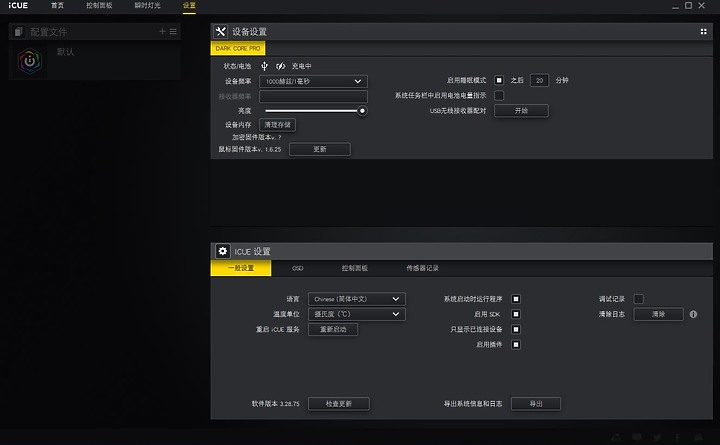Open the 温度单位 temperature unit dropdown

(x=357, y=314)
